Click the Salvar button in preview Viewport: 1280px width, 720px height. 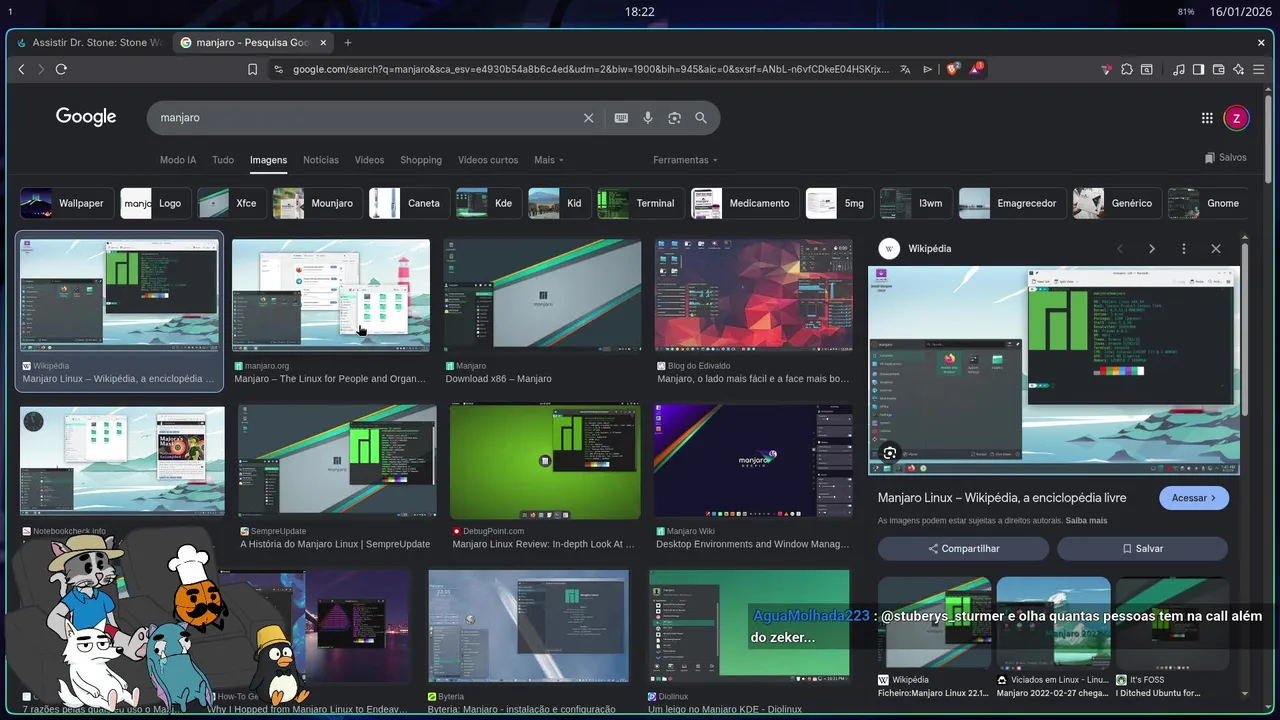(1142, 549)
